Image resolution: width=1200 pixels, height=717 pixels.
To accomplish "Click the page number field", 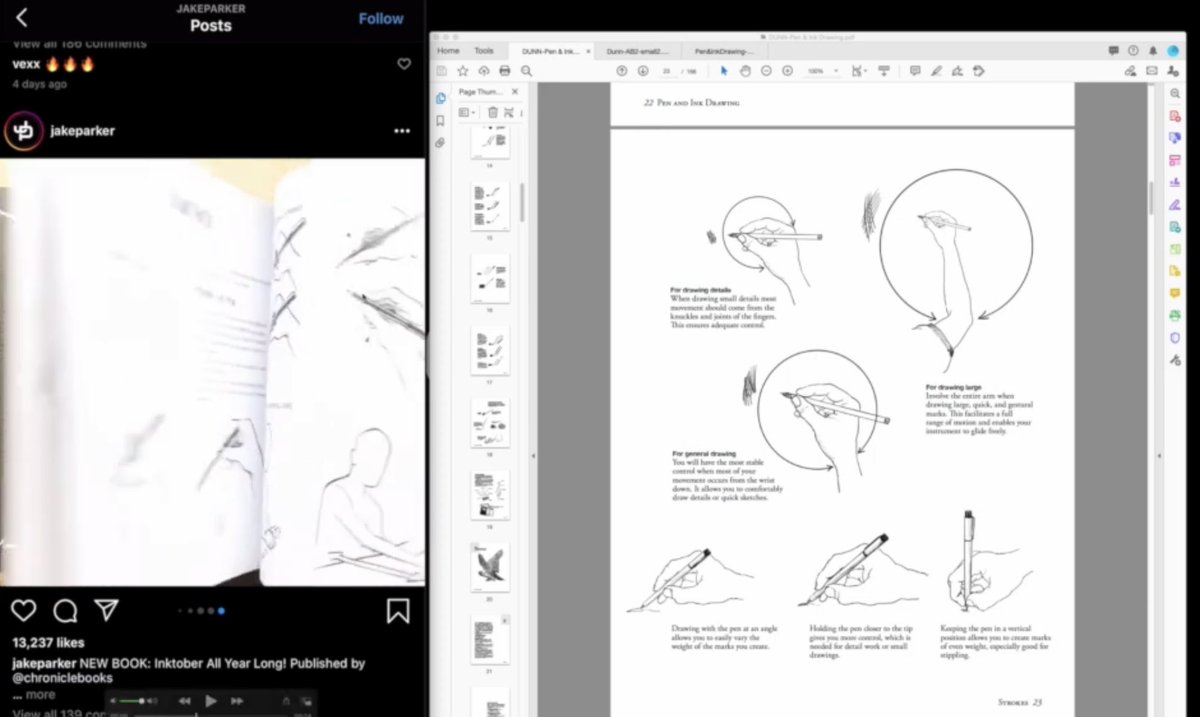I will [666, 71].
